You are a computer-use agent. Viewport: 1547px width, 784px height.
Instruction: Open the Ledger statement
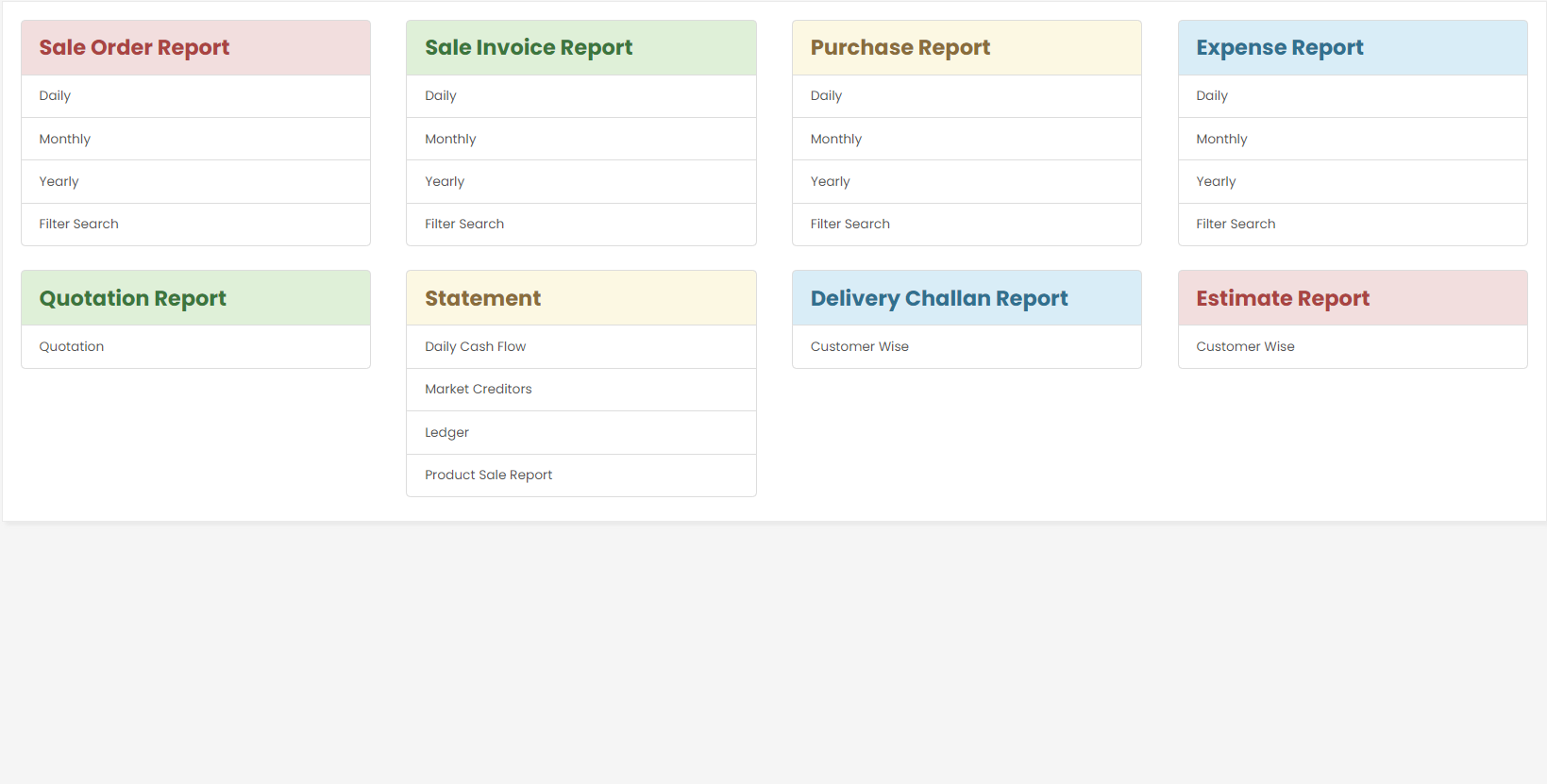(447, 432)
